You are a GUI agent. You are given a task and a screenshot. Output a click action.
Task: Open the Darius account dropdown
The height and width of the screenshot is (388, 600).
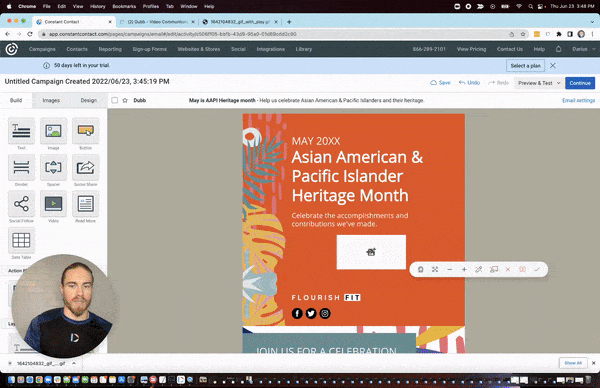[x=584, y=49]
